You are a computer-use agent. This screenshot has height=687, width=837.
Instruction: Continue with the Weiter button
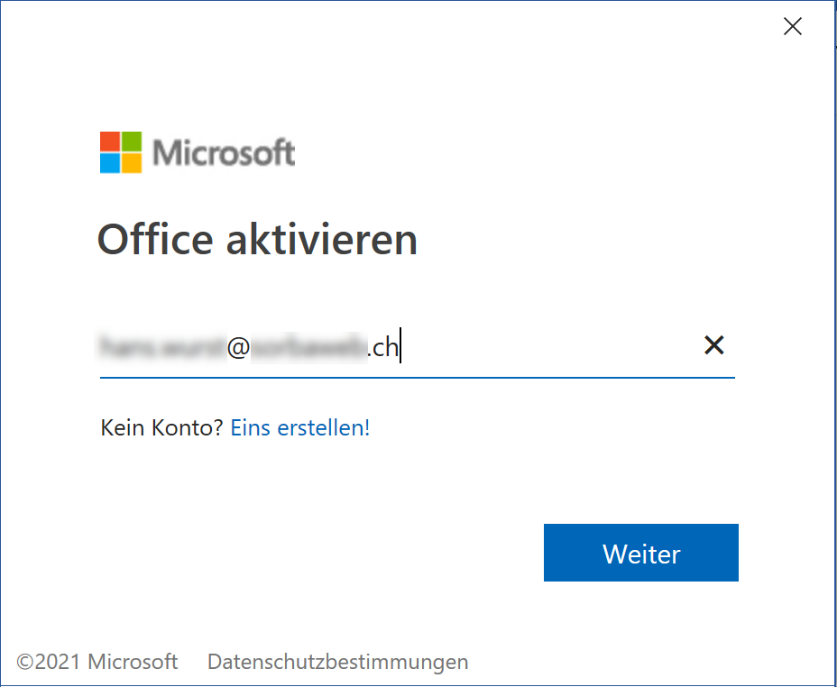[641, 552]
